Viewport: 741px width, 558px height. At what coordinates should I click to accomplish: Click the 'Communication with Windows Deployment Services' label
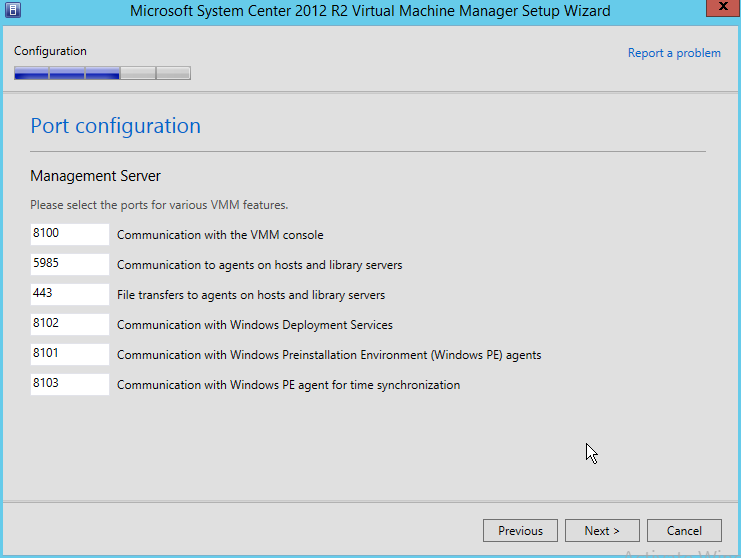pyautogui.click(x=254, y=325)
